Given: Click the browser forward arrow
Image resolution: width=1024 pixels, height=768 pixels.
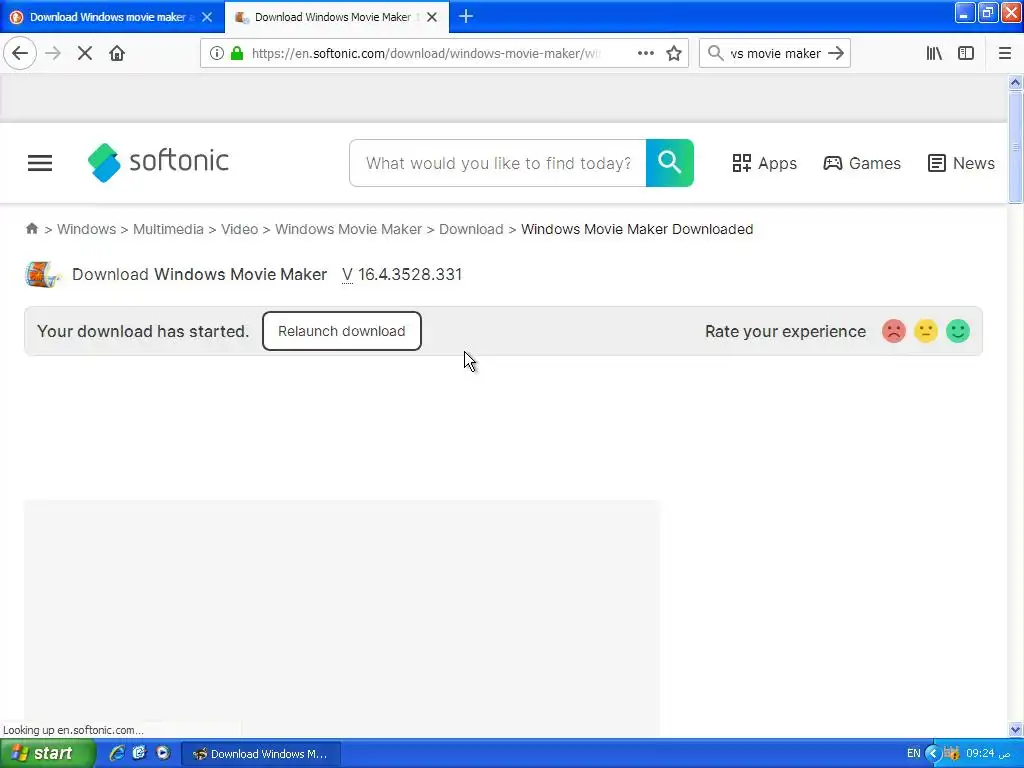Looking at the screenshot, I should coord(53,54).
